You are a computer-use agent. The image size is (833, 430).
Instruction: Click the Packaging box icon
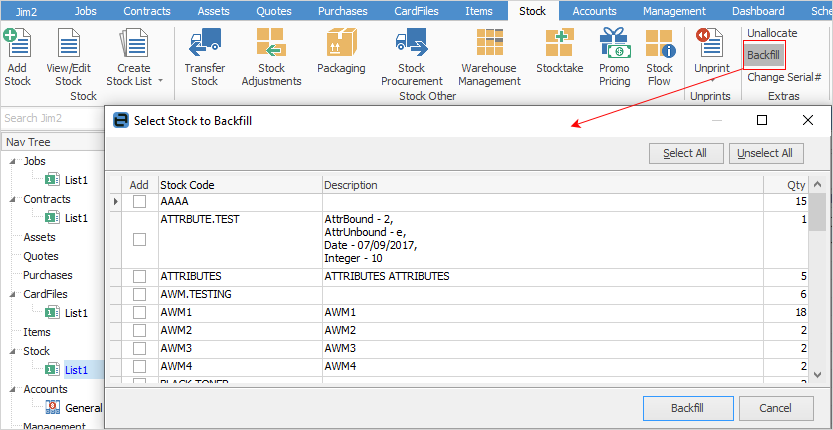pyautogui.click(x=341, y=45)
